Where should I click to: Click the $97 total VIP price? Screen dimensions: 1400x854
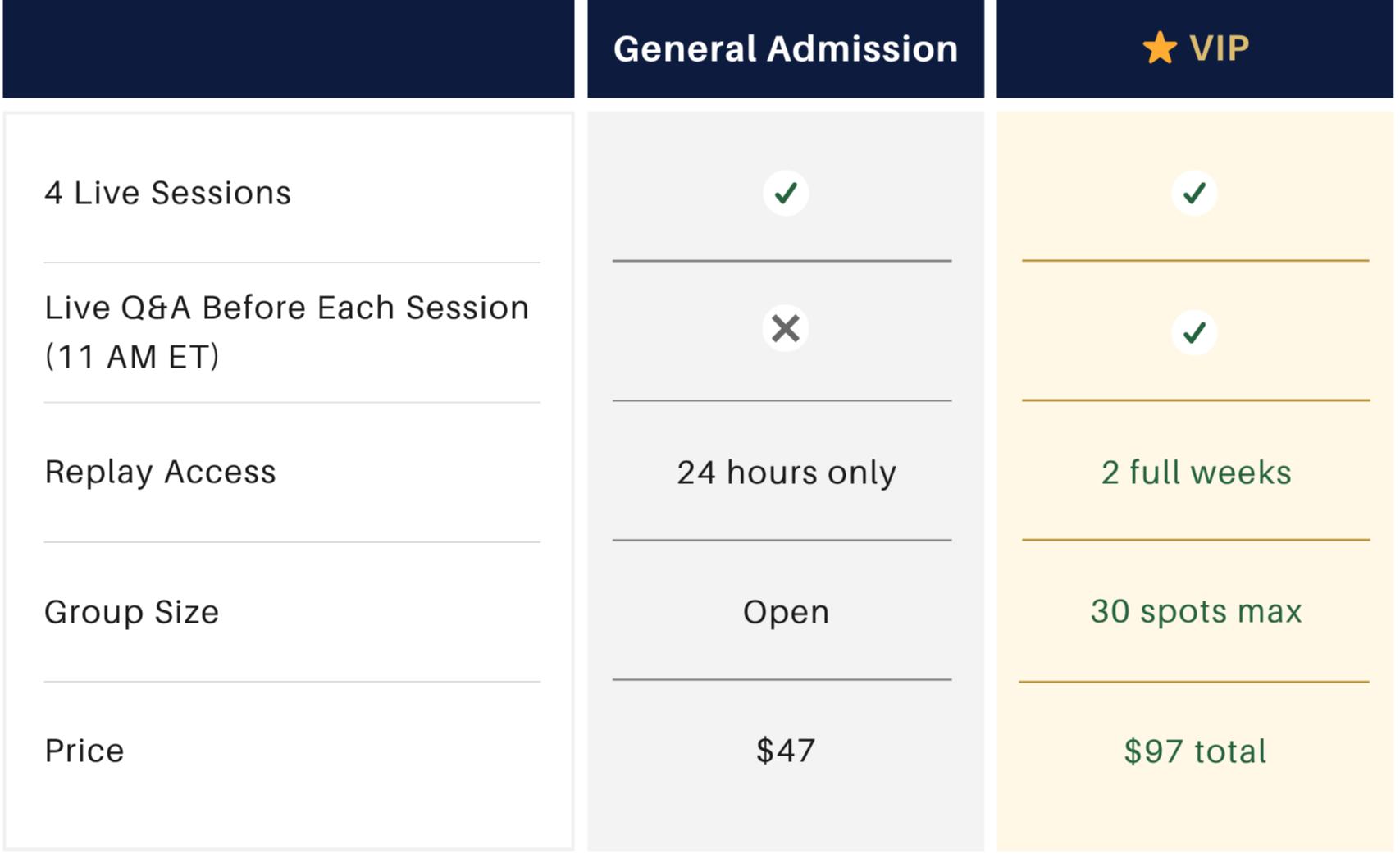click(x=1195, y=751)
